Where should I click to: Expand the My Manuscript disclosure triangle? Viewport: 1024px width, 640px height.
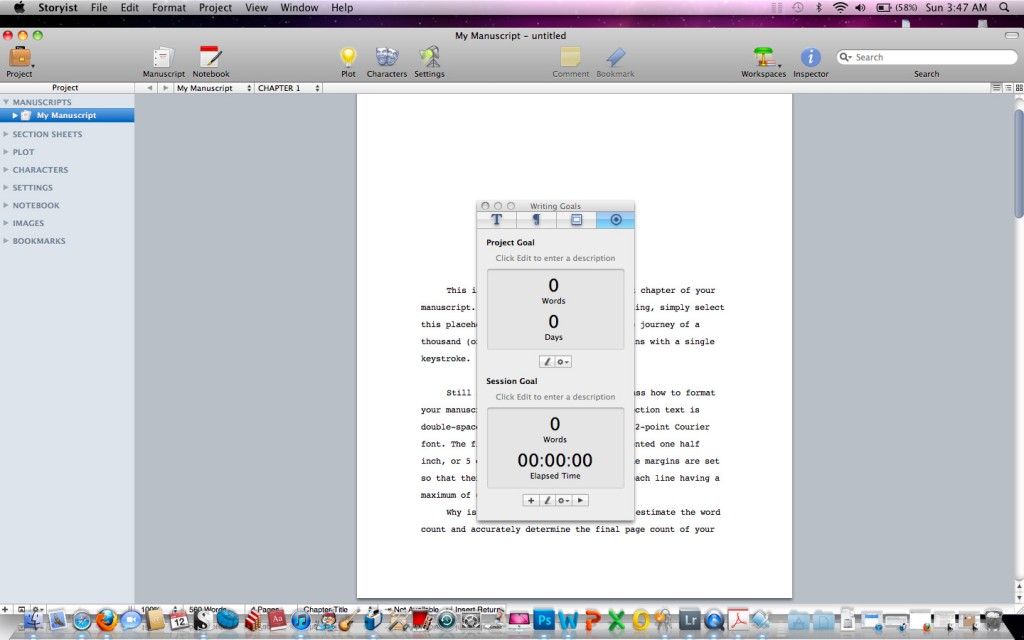coord(15,116)
